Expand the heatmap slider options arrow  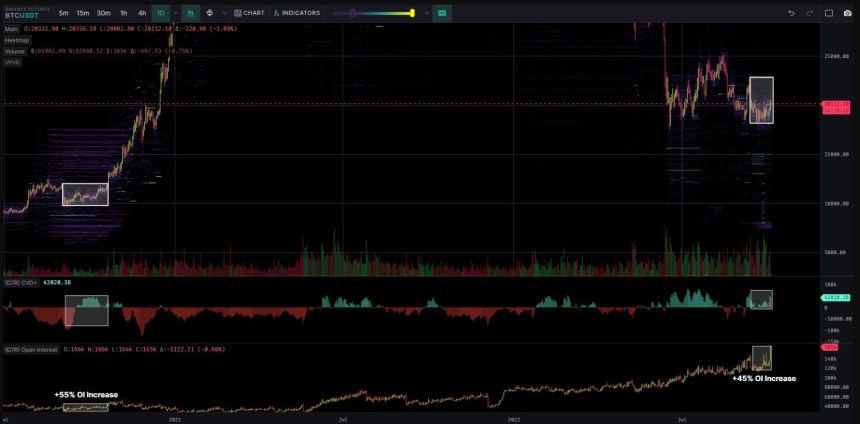(x=427, y=13)
